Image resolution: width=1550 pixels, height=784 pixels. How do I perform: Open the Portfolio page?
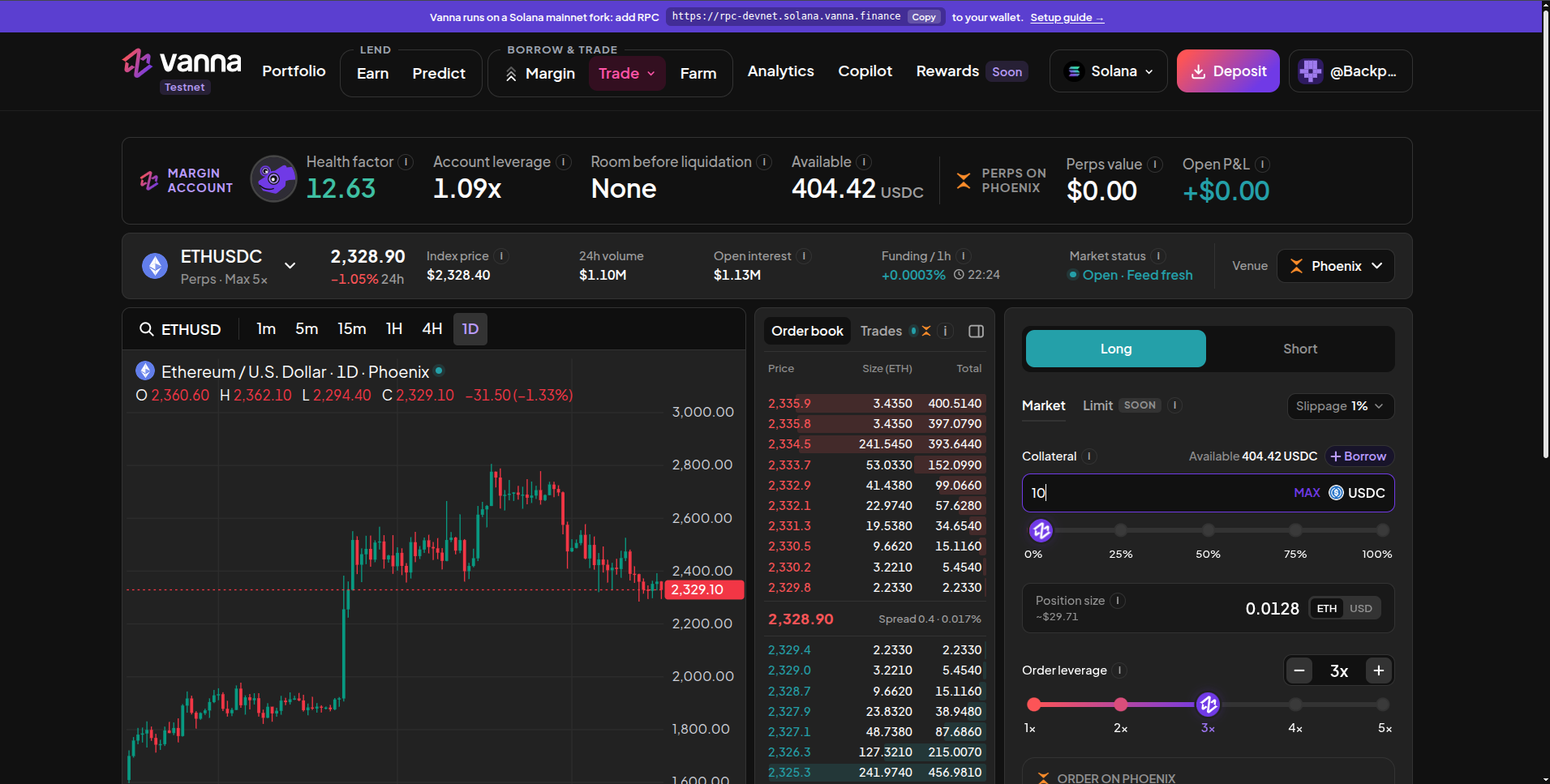pos(294,71)
